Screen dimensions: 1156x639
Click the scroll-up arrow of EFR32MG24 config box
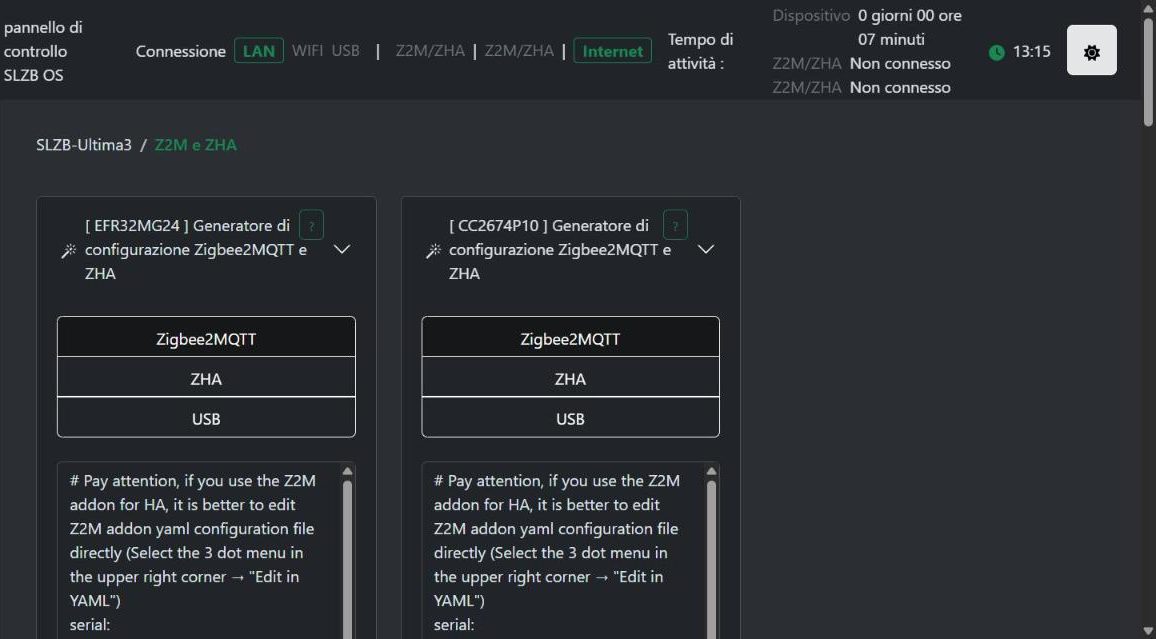347,472
